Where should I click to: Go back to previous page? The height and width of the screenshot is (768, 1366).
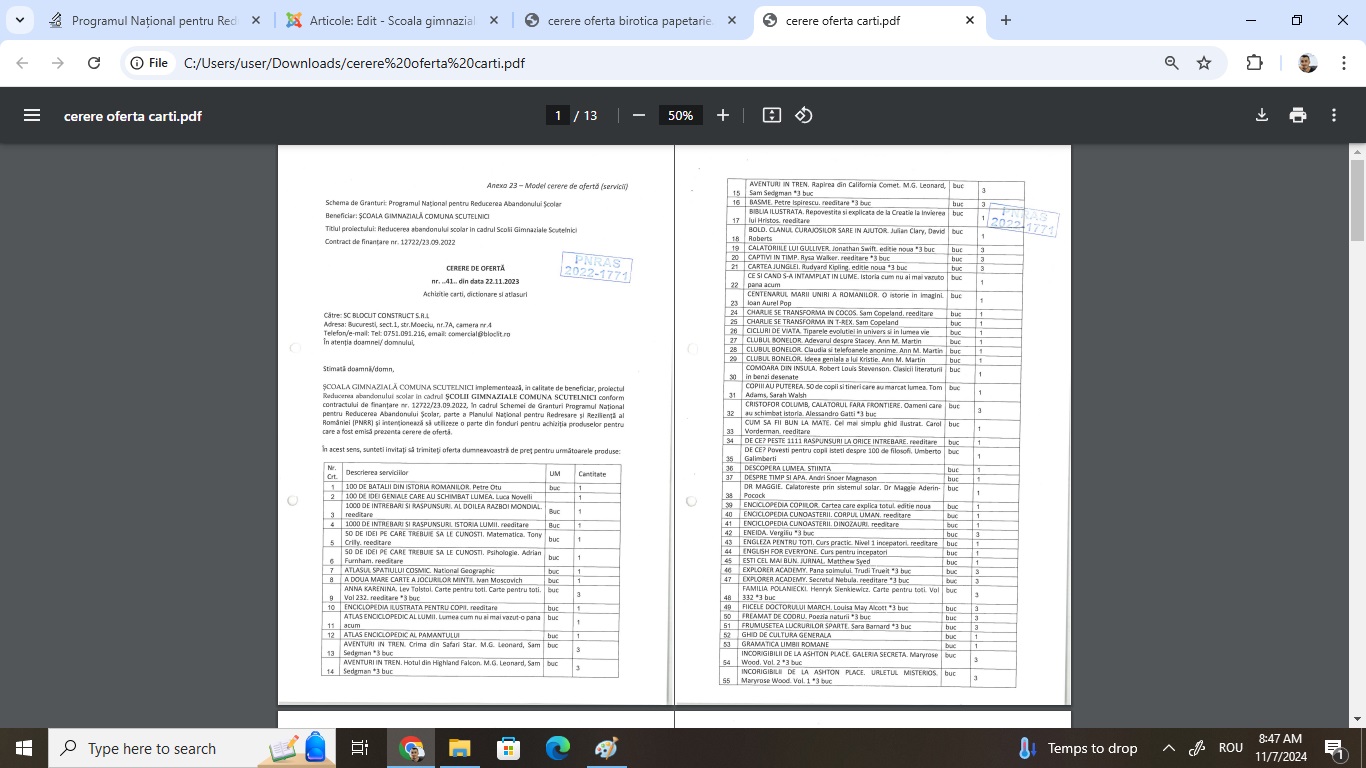23,63
